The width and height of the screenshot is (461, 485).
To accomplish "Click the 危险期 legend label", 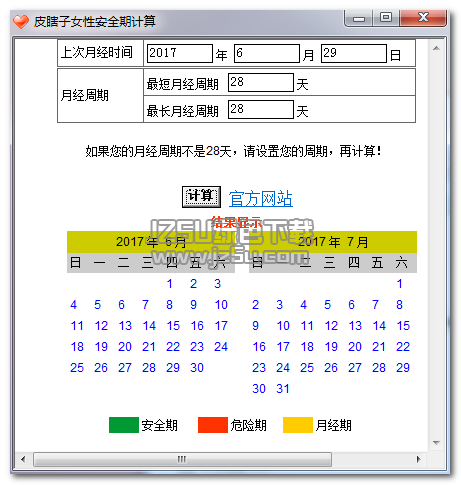I will click(x=248, y=425).
